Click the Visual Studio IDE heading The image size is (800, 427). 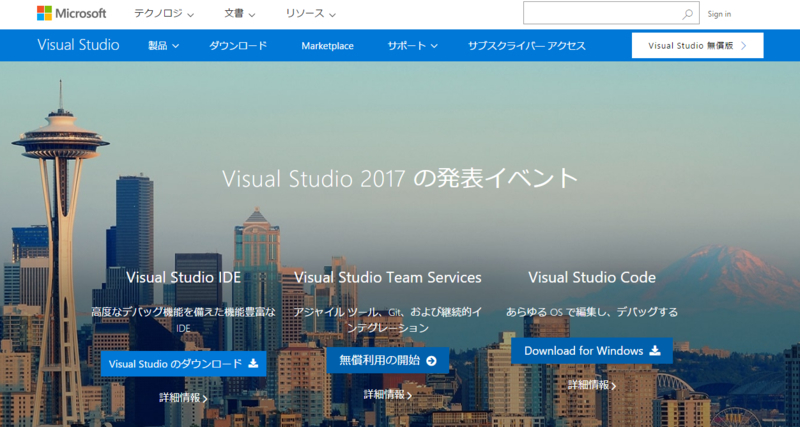coord(183,278)
